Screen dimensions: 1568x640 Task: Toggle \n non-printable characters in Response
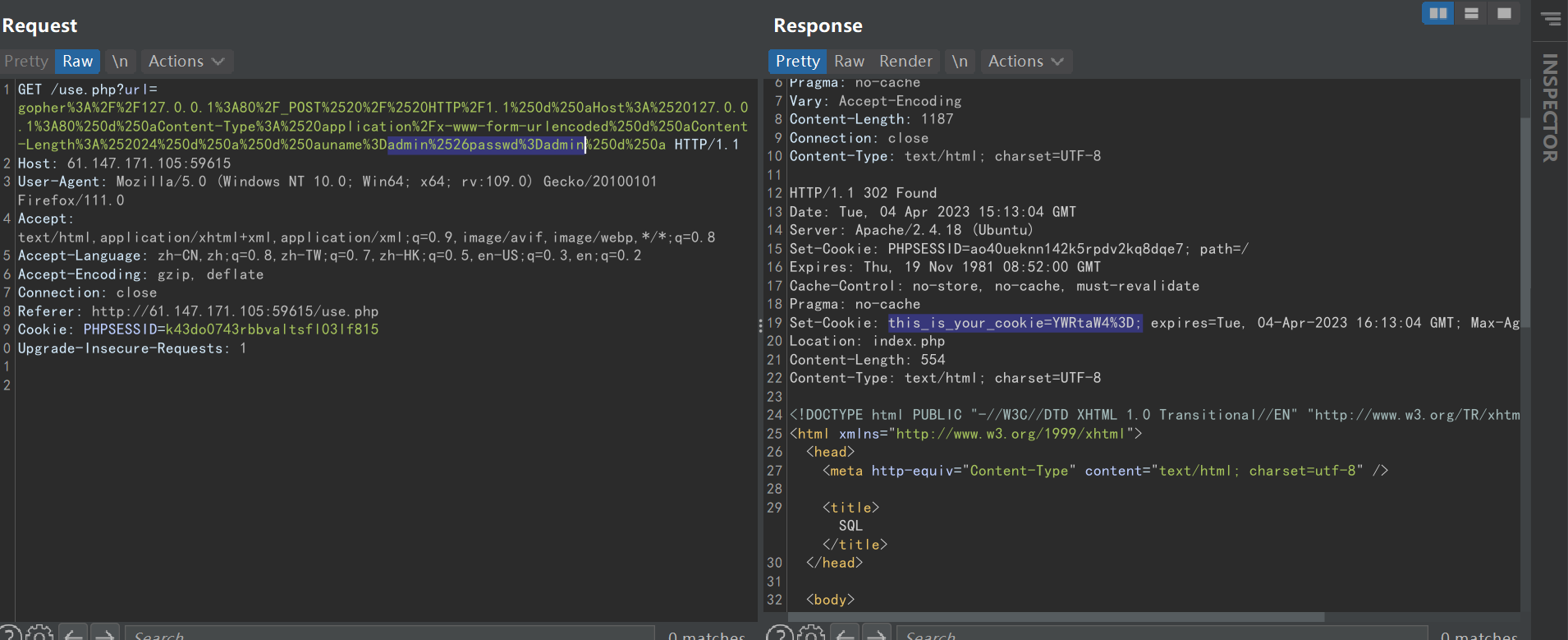click(x=960, y=61)
